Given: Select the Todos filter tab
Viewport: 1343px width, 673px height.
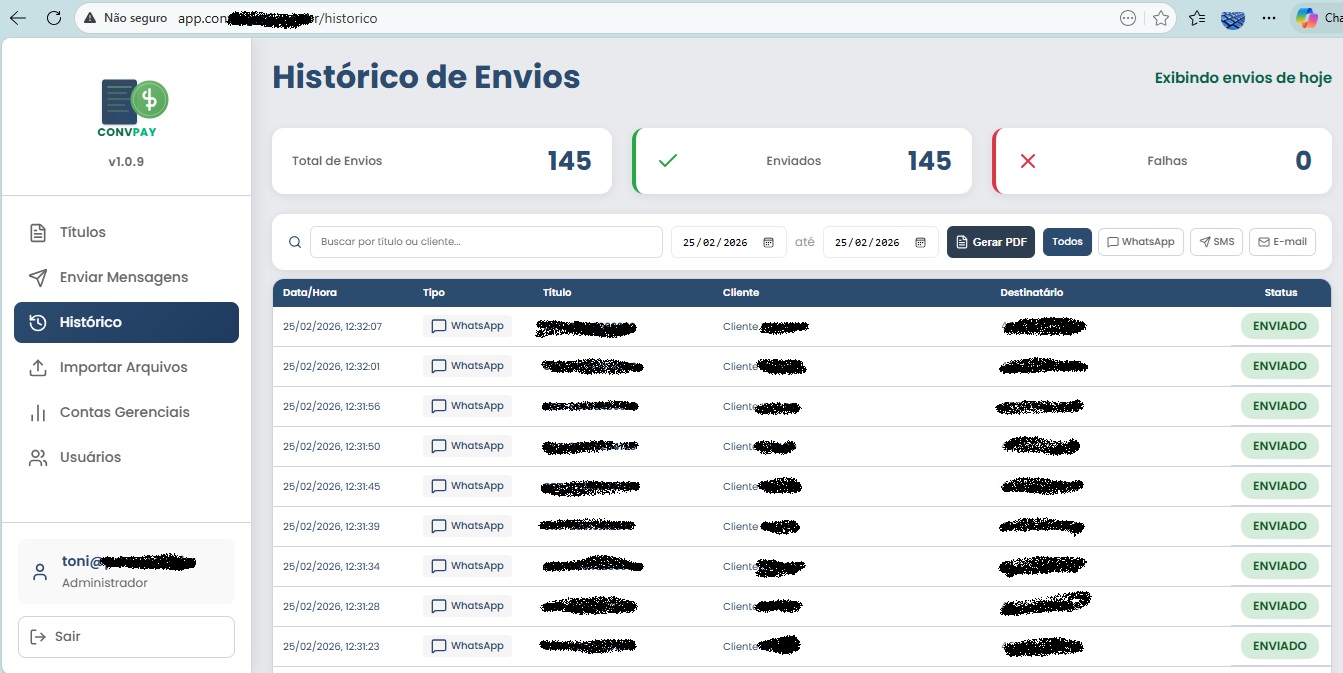Looking at the screenshot, I should (x=1067, y=241).
